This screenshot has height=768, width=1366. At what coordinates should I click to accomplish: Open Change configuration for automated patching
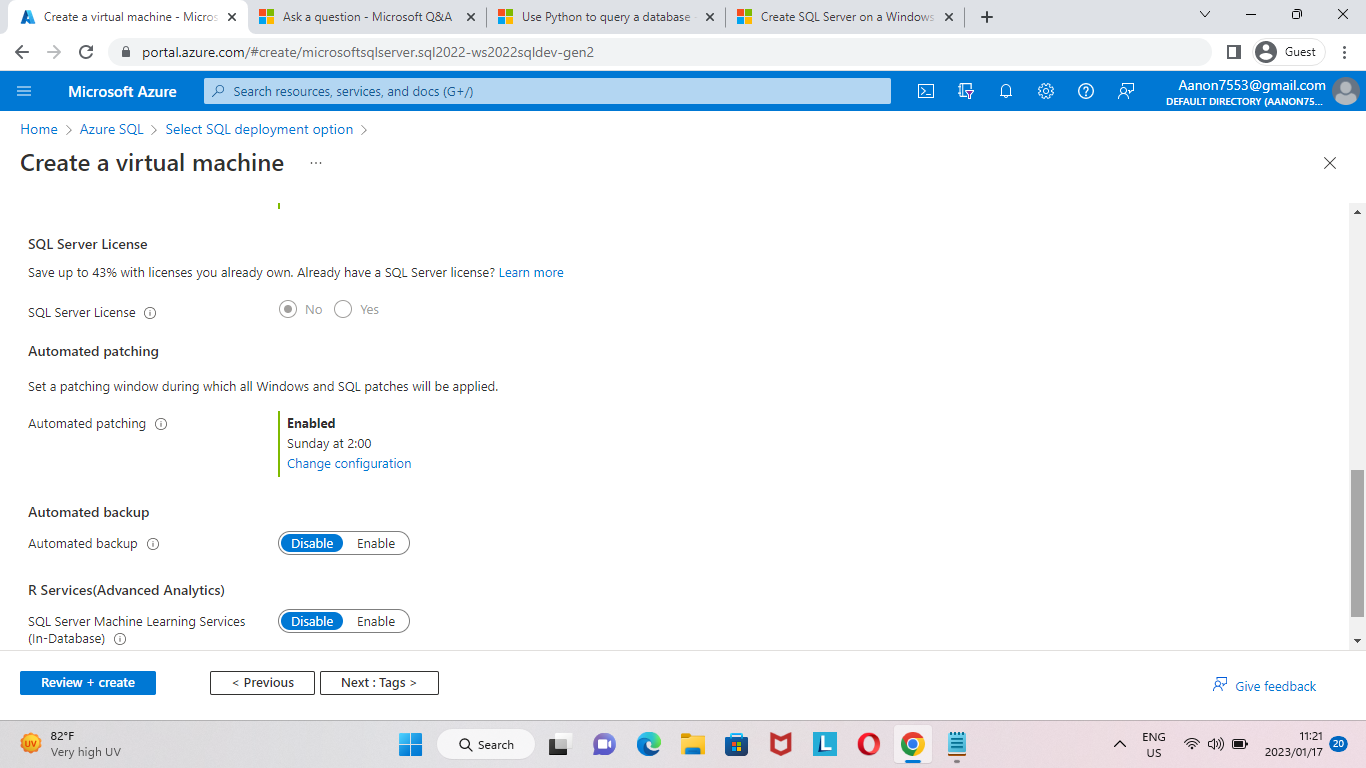pyautogui.click(x=349, y=464)
